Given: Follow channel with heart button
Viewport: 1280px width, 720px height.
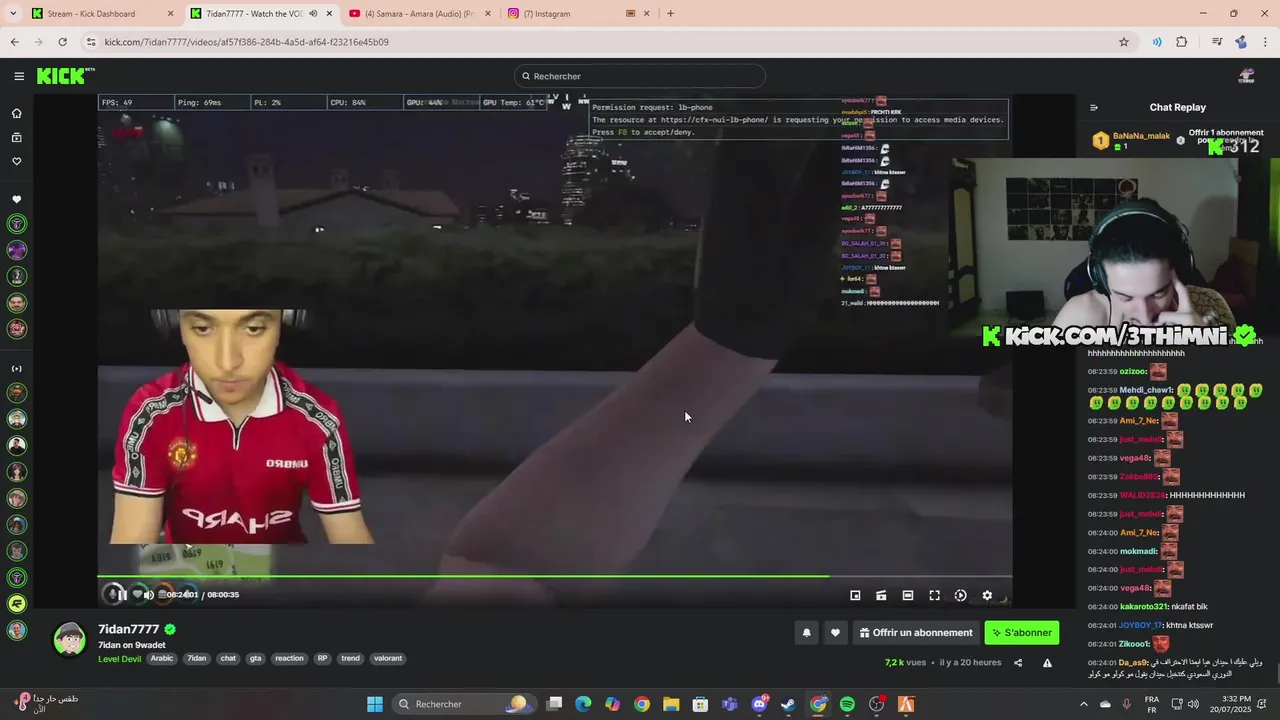Looking at the screenshot, I should coord(835,632).
